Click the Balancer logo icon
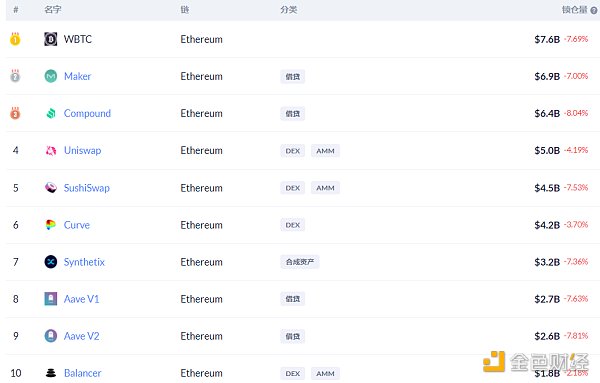The height and width of the screenshot is (383, 600). 51,373
